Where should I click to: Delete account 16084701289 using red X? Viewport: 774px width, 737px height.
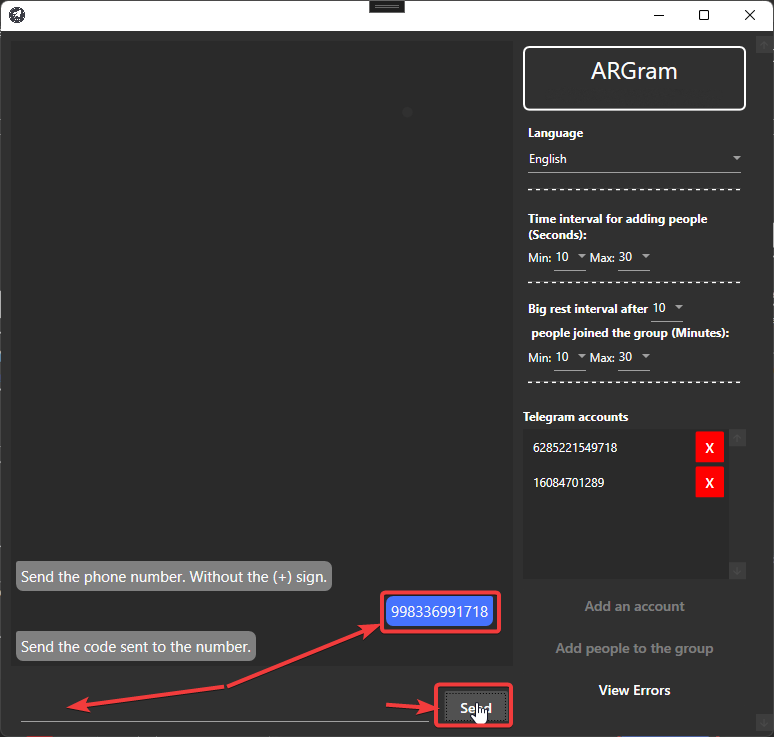709,483
